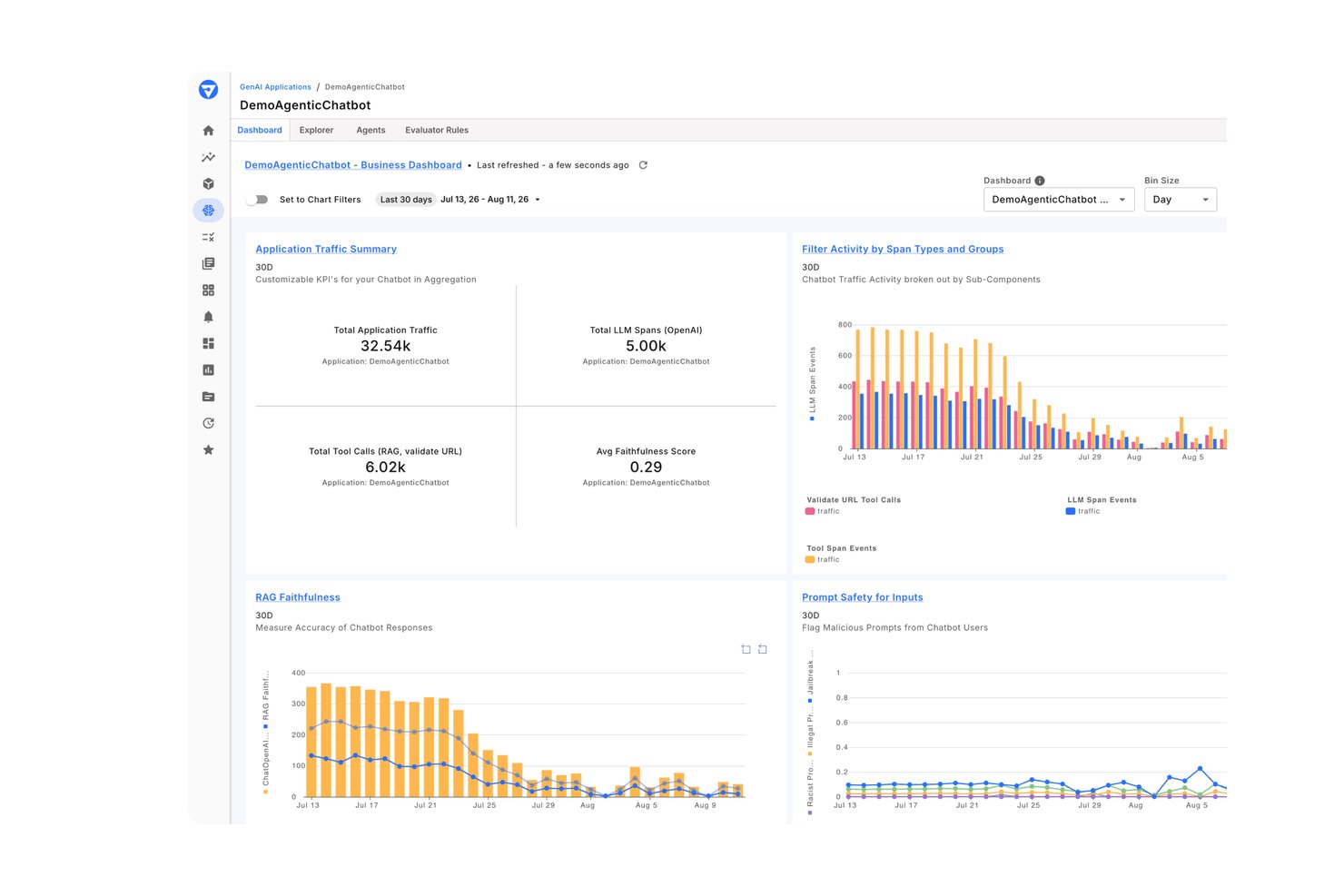Viewport: 1344px width, 896px height.
Task: Click the Last refreshed - a few seconds ago text
Action: point(552,165)
